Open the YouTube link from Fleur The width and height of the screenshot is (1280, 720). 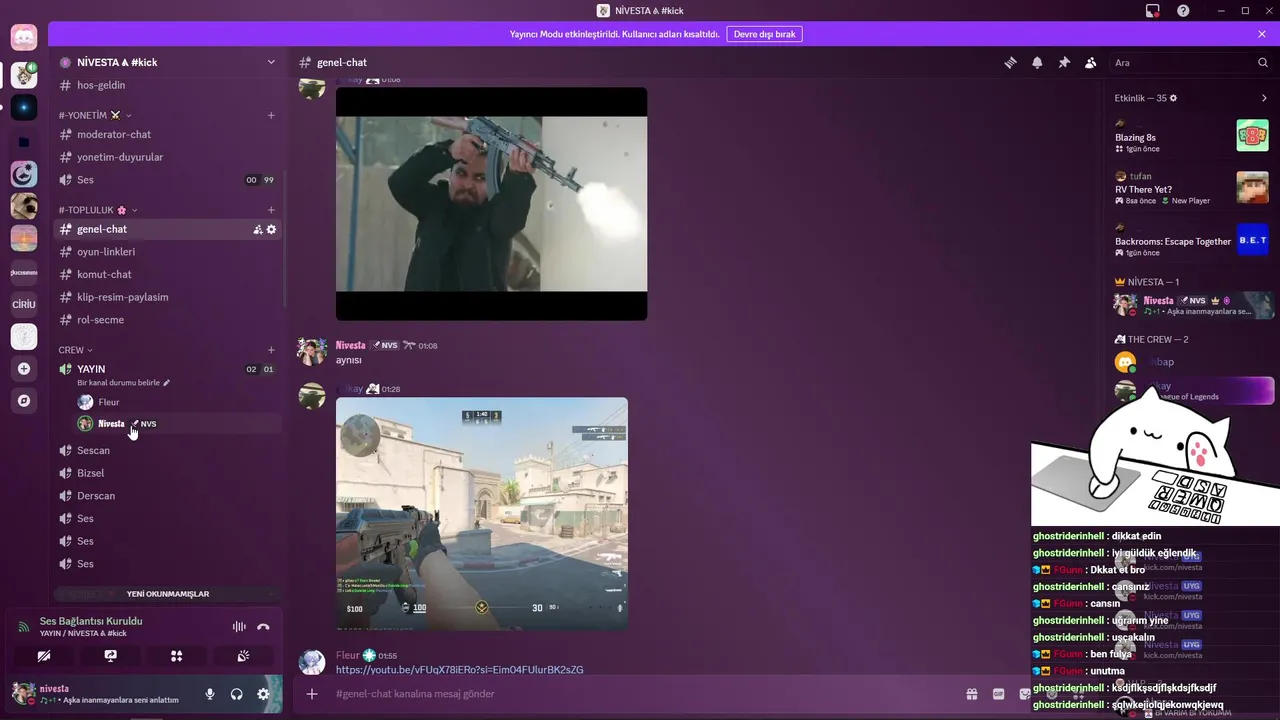[x=459, y=670]
